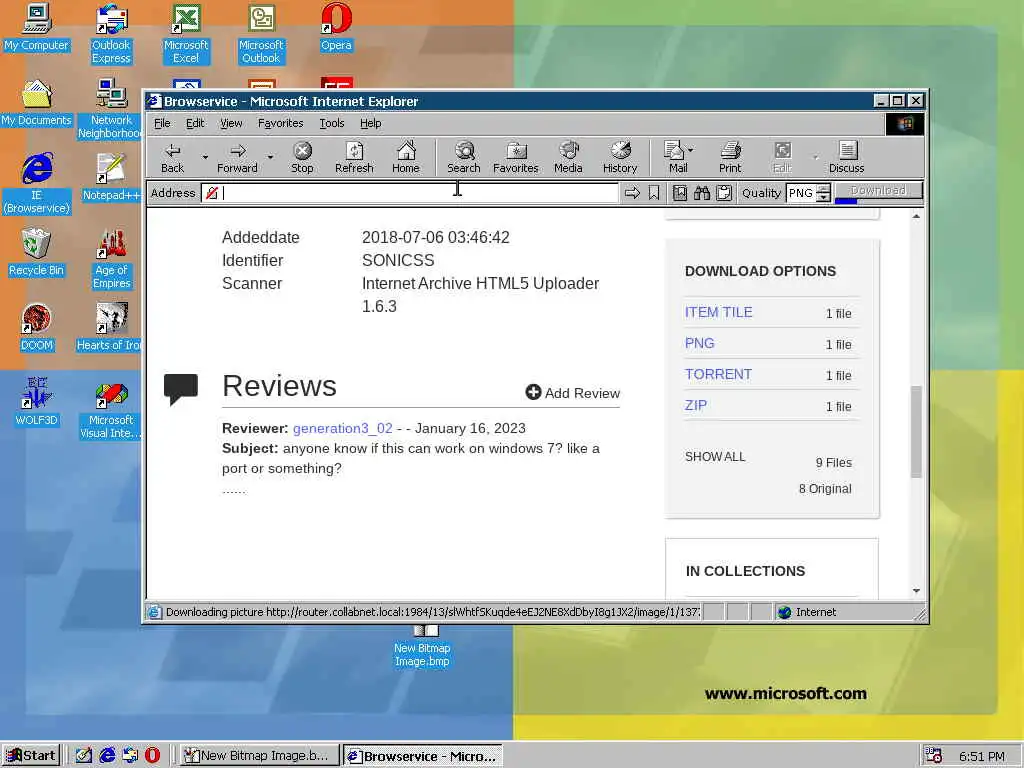1024x768 pixels.
Task: Click into the Address input field
Action: tap(409, 193)
